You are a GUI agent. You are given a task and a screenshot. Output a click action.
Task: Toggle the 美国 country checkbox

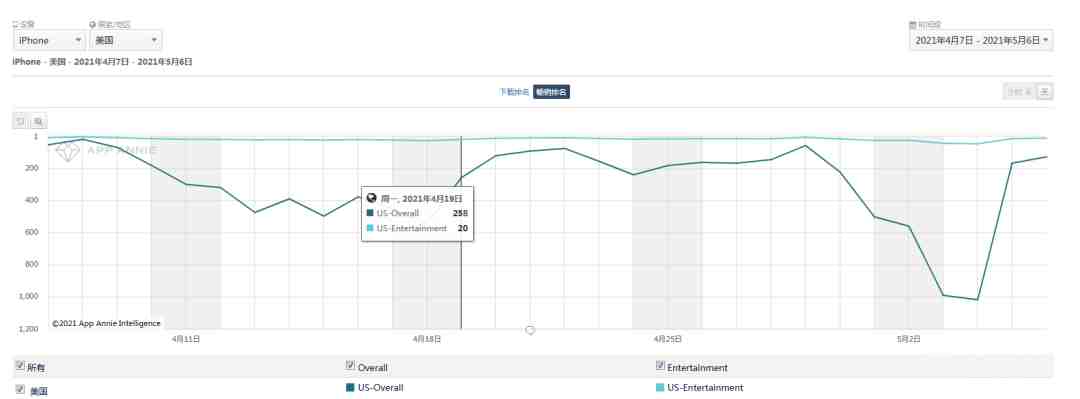pyautogui.click(x=20, y=389)
